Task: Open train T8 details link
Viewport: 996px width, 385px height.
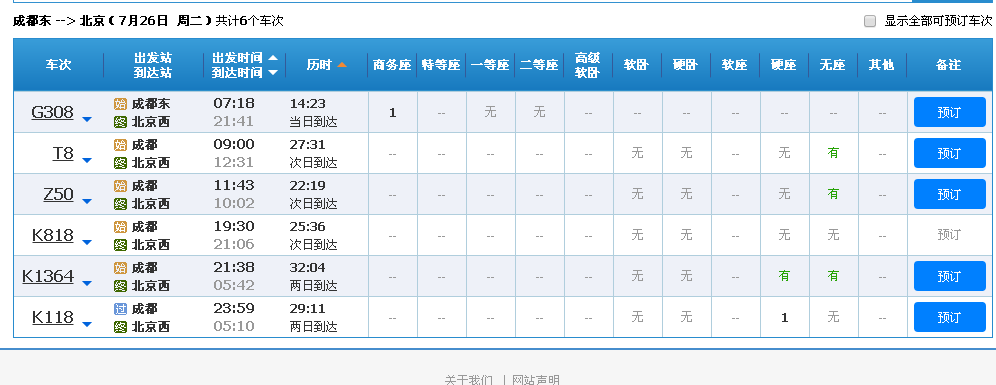Action: tap(63, 153)
